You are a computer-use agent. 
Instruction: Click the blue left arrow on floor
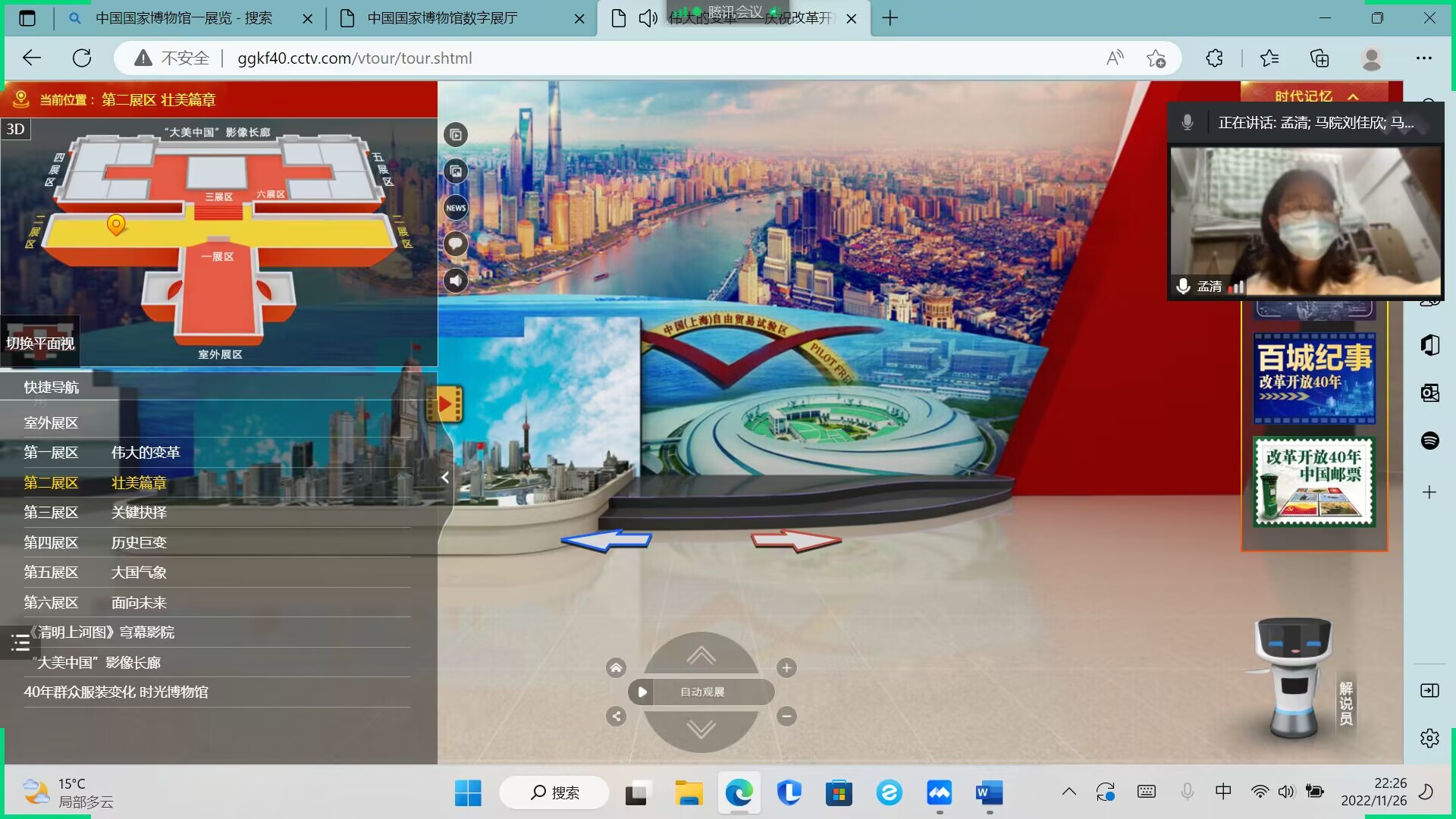607,540
